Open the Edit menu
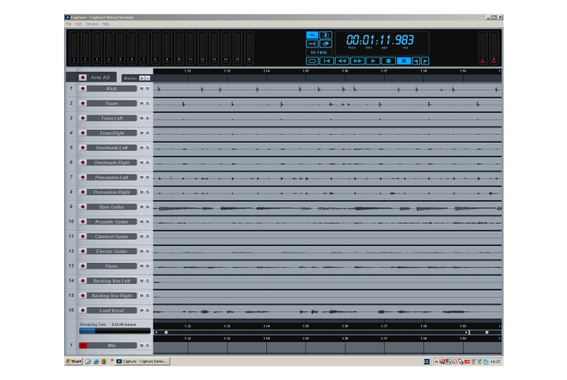The width and height of the screenshot is (567, 380). (x=78, y=24)
